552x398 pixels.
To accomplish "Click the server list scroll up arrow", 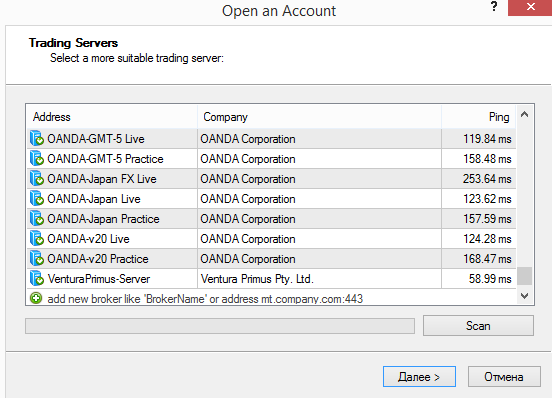I will (524, 115).
